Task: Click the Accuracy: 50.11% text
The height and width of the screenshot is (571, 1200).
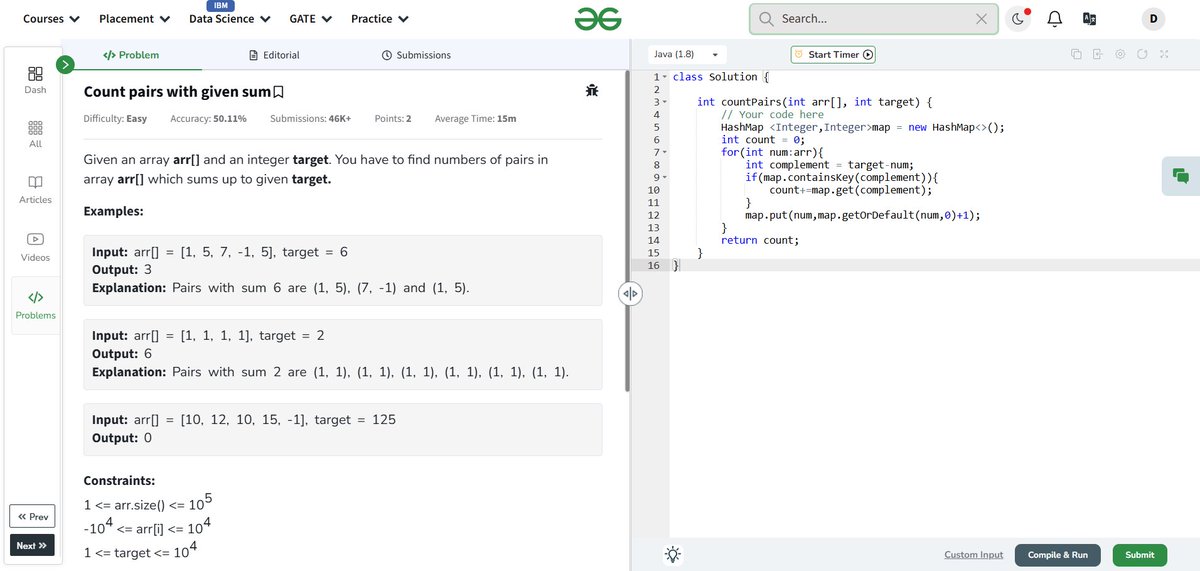Action: [x=209, y=119]
